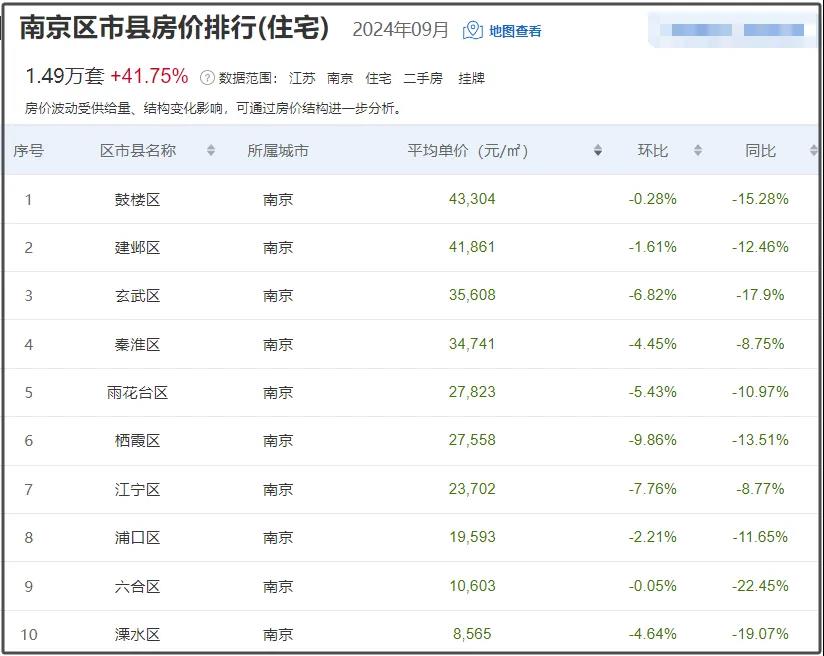Click the map view icon

(x=473, y=30)
